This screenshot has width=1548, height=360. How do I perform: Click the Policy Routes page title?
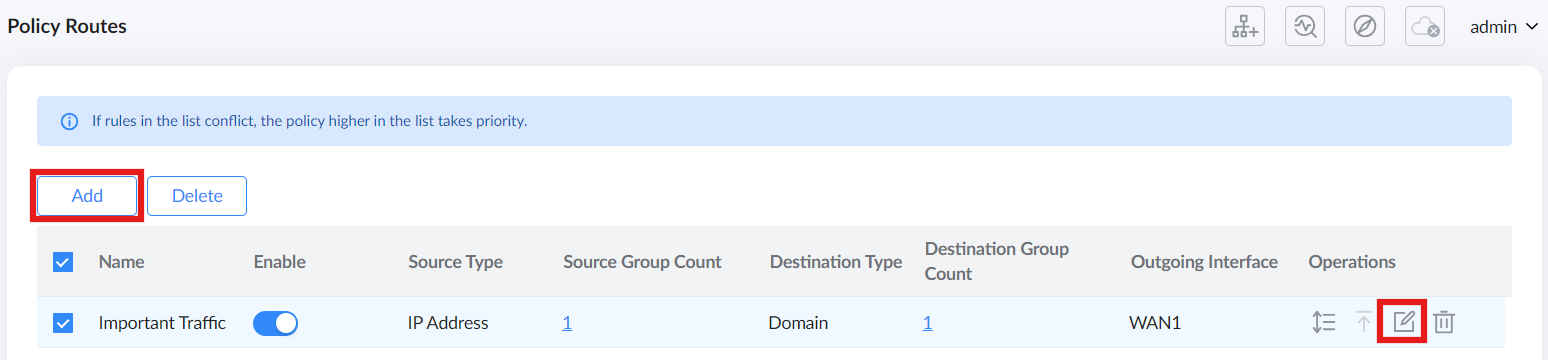(x=67, y=27)
